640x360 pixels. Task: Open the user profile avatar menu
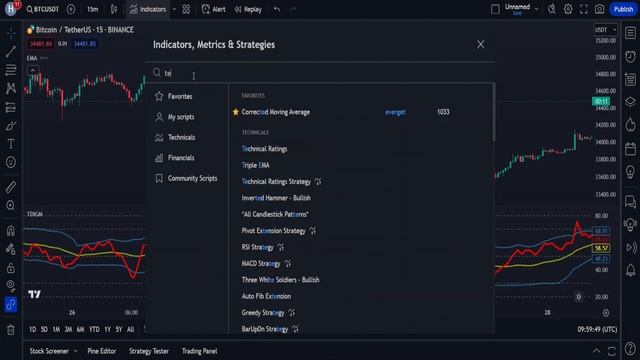pos(11,9)
